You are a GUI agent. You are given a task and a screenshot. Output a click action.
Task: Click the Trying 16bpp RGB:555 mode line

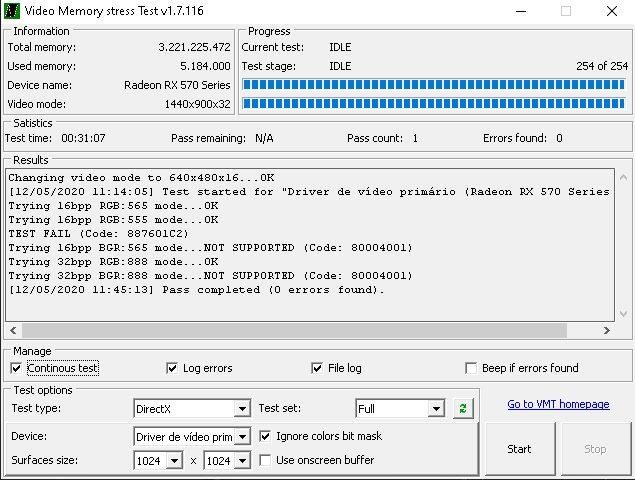point(113,220)
